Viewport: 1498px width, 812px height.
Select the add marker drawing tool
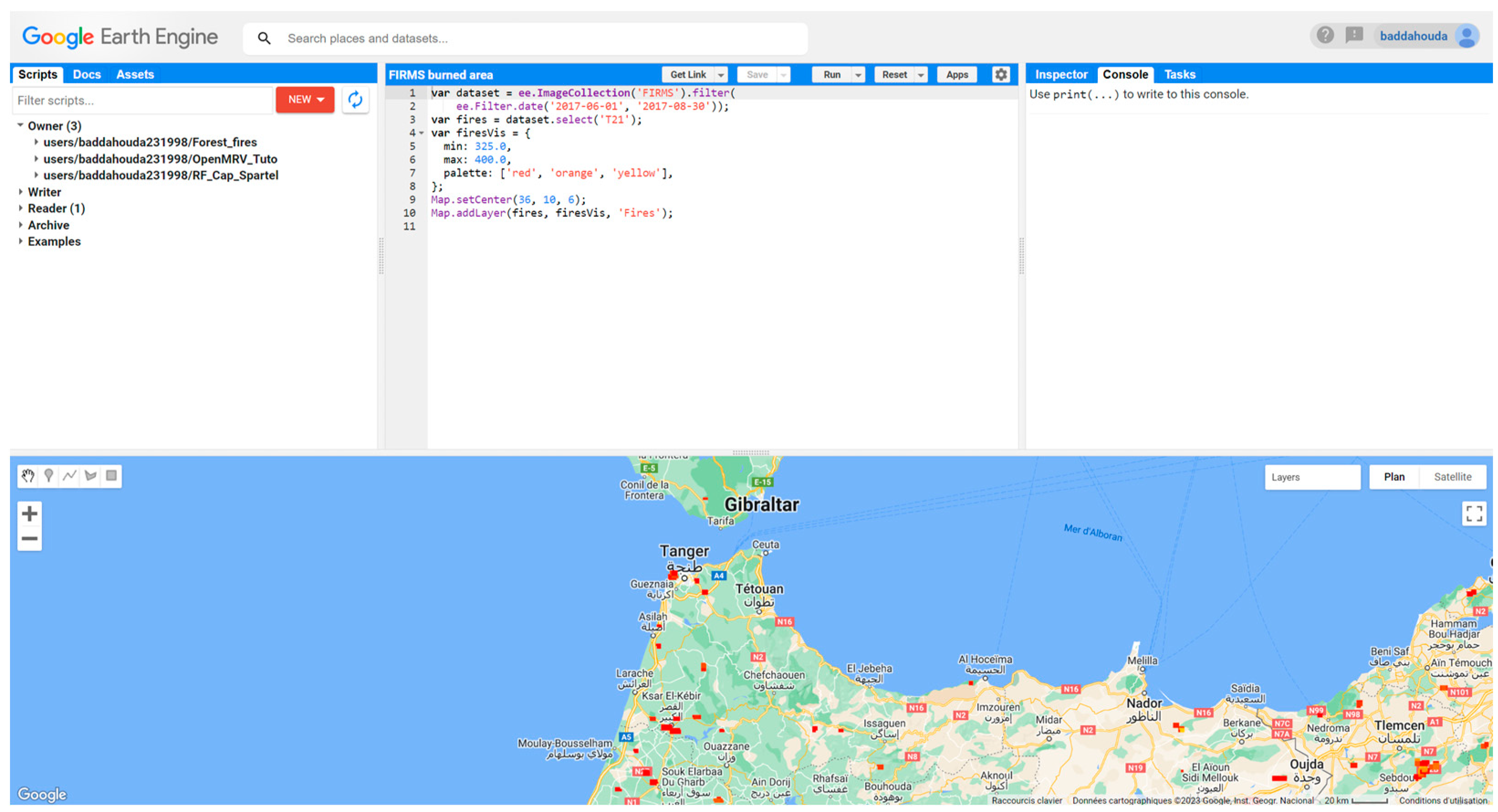(x=49, y=476)
